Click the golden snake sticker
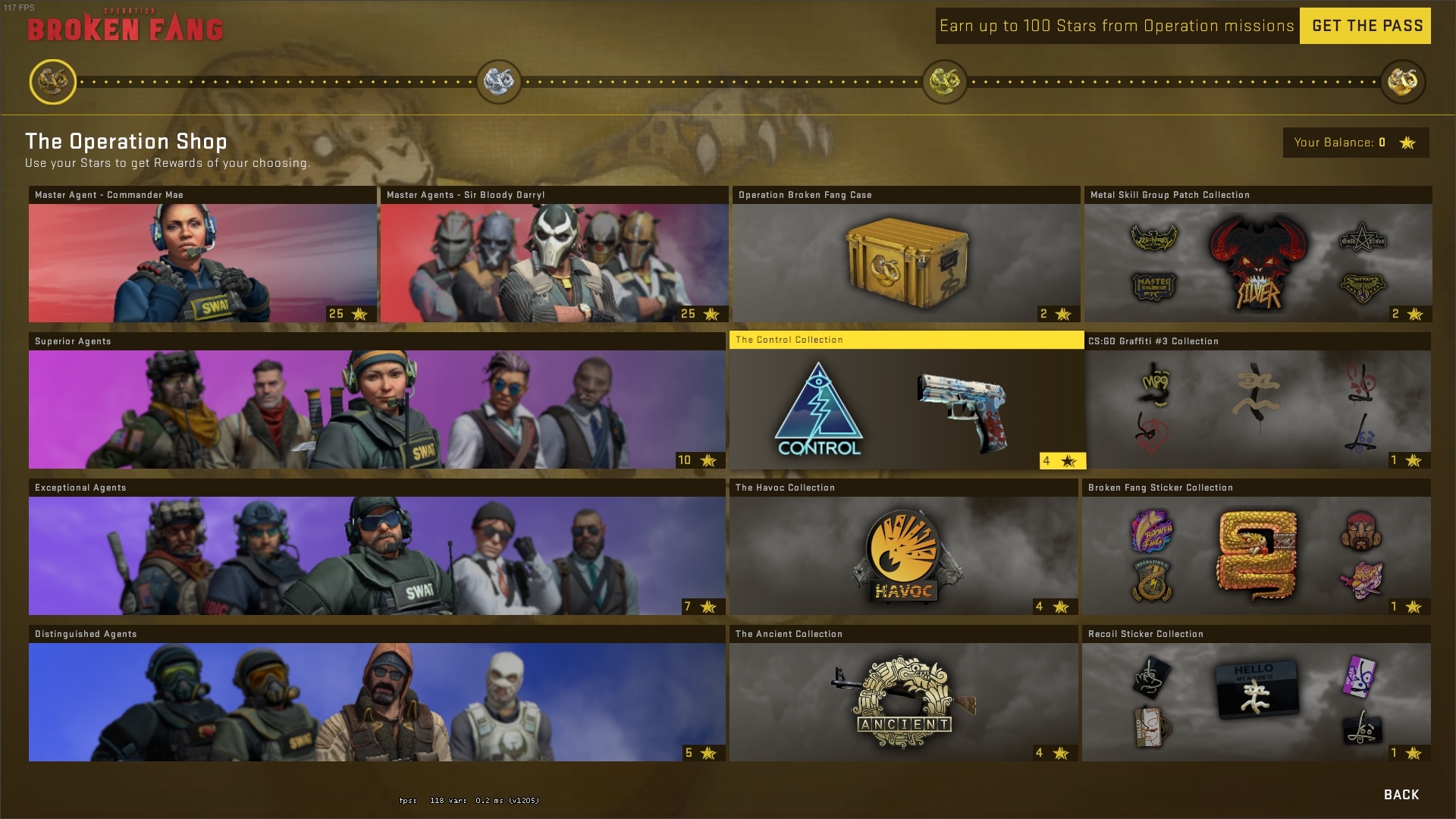The height and width of the screenshot is (819, 1456). tap(1257, 555)
